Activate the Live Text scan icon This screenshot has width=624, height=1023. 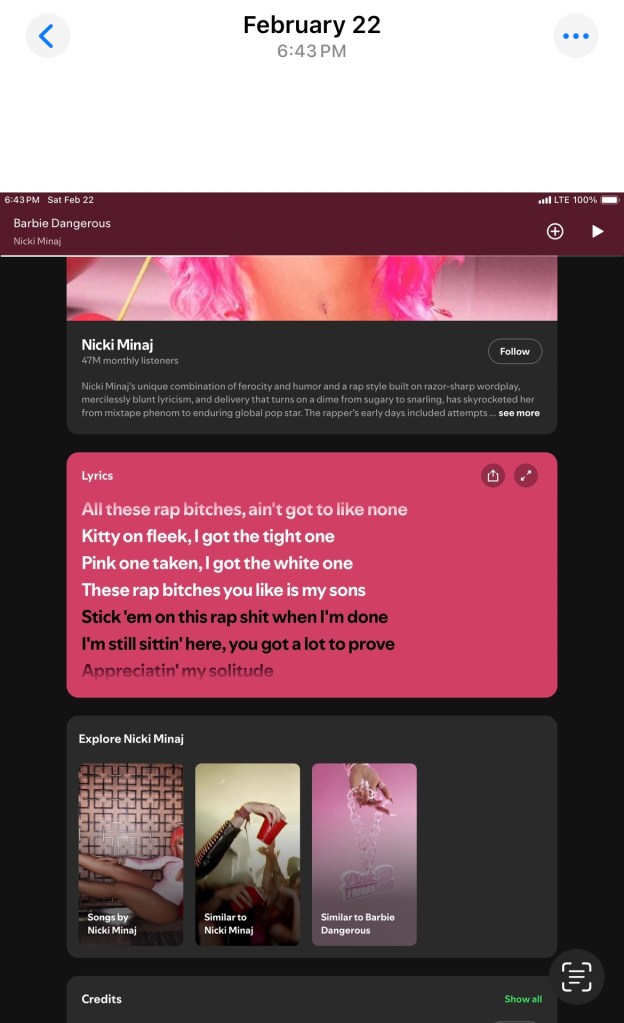click(576, 977)
